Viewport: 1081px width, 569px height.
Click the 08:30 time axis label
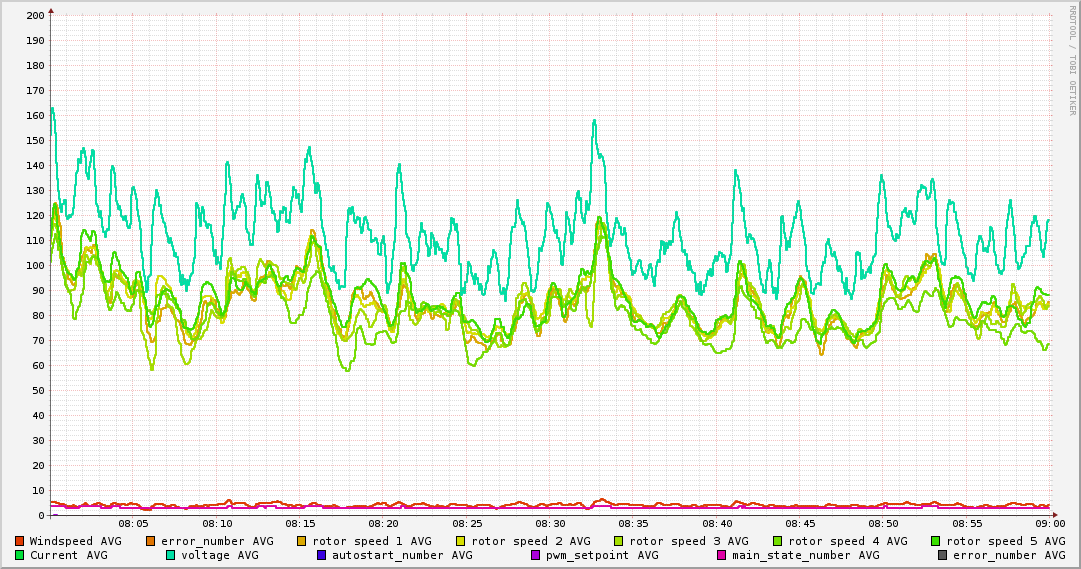(550, 523)
